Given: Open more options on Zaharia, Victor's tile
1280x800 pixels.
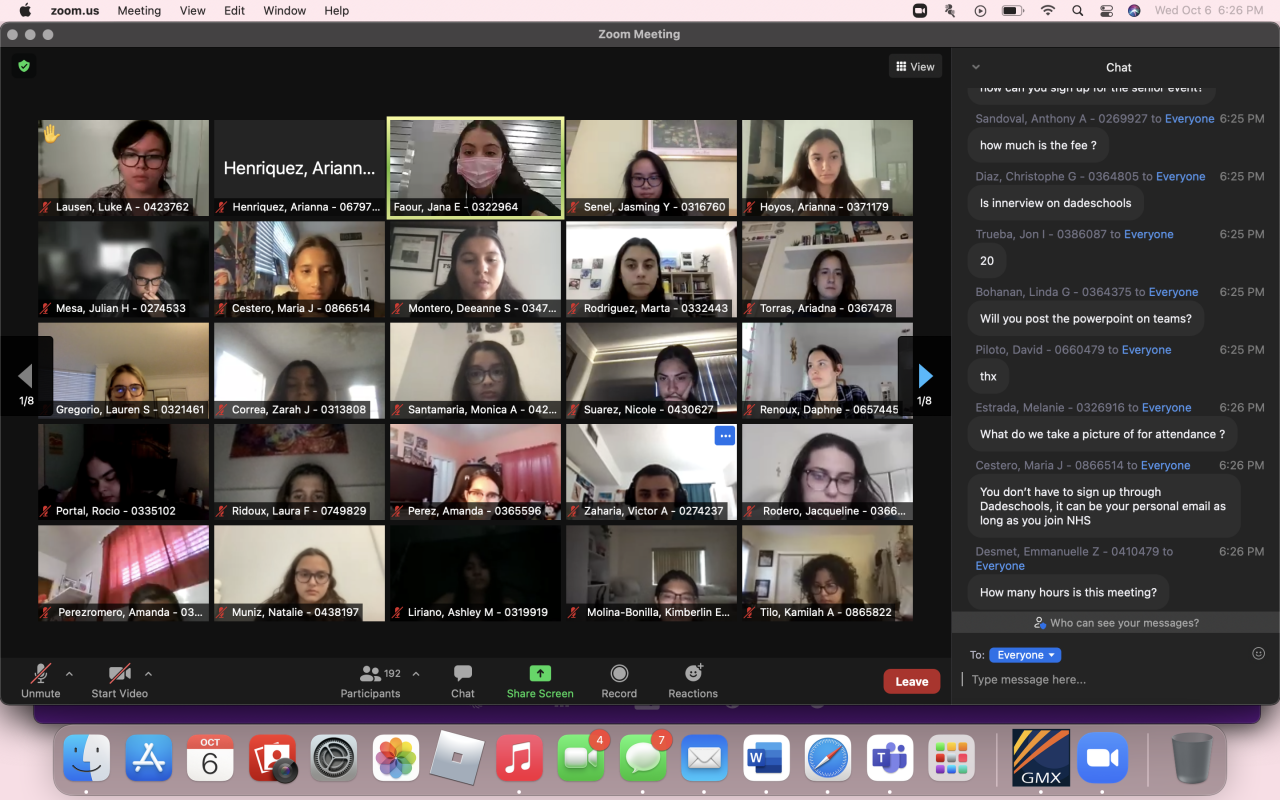Looking at the screenshot, I should click(725, 436).
